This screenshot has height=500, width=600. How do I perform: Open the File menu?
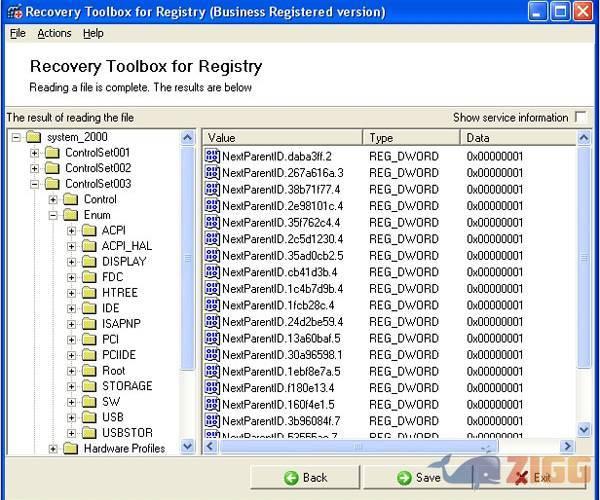(x=18, y=34)
